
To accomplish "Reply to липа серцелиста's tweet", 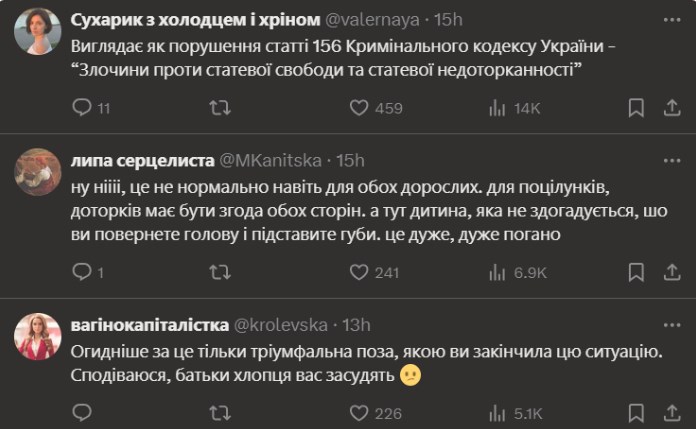I will [x=84, y=272].
